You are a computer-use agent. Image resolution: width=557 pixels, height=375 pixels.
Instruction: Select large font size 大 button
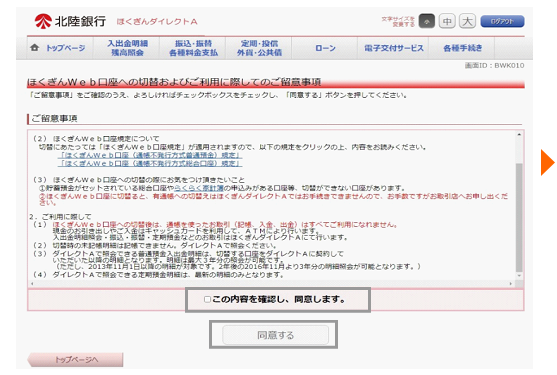click(467, 21)
